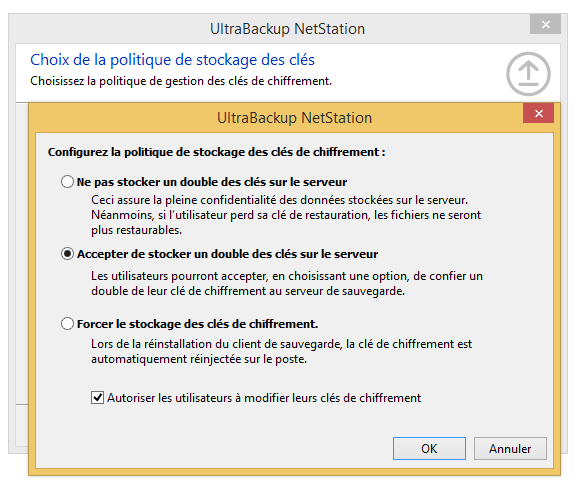Click the grey background window's title bar

(x=269, y=29)
